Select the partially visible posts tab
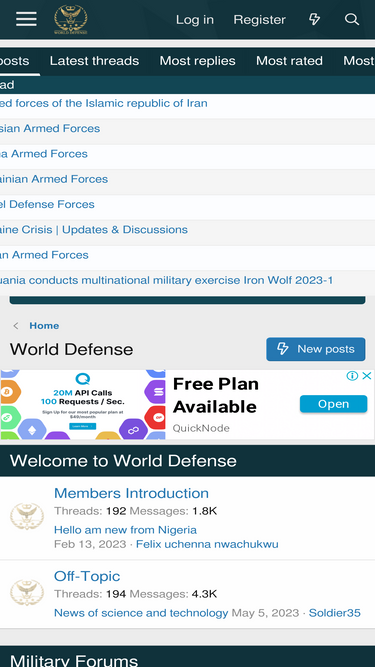This screenshot has width=375, height=667. pos(15,61)
